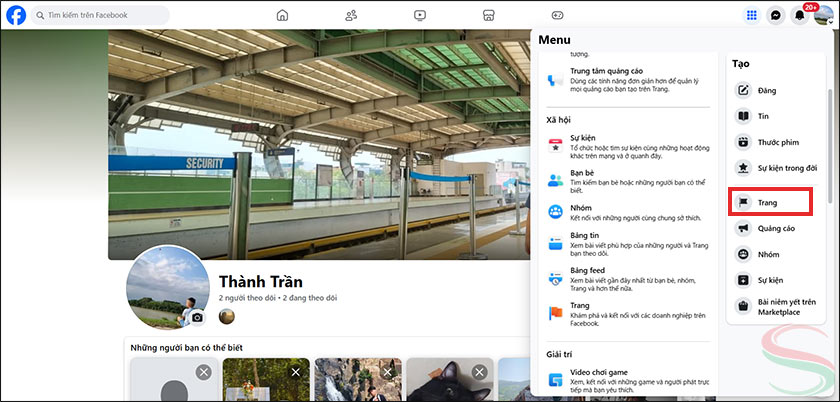Dismiss the second suggested friend card
The width and height of the screenshot is (840, 402).
point(296,372)
